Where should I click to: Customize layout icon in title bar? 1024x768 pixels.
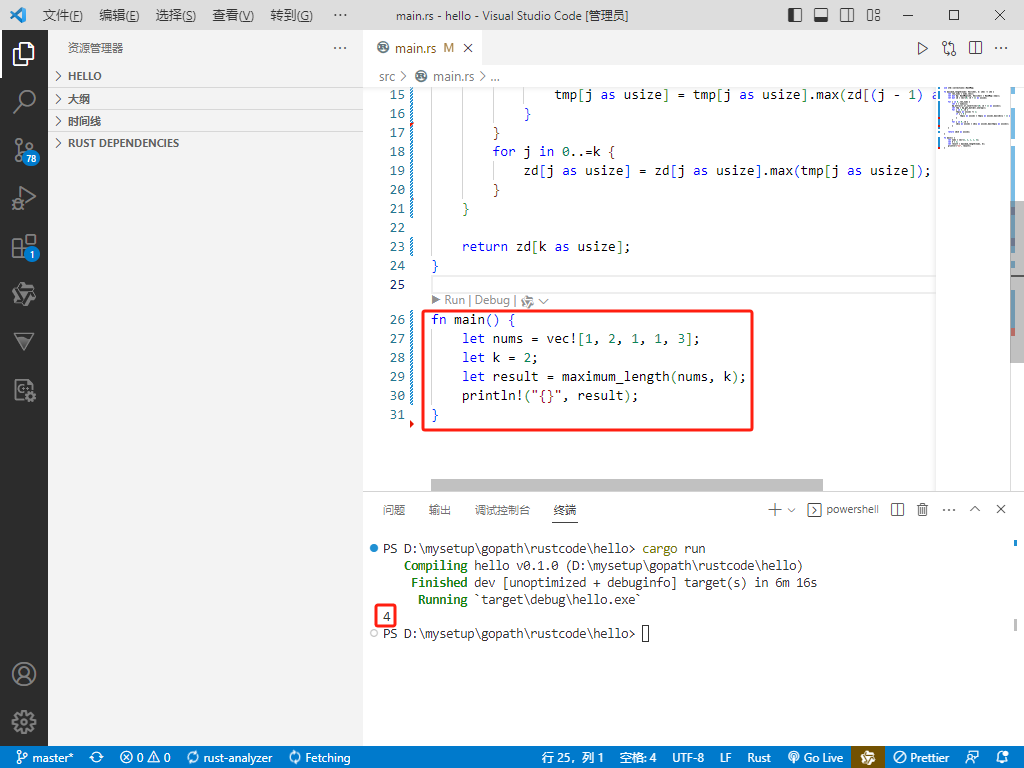click(873, 15)
